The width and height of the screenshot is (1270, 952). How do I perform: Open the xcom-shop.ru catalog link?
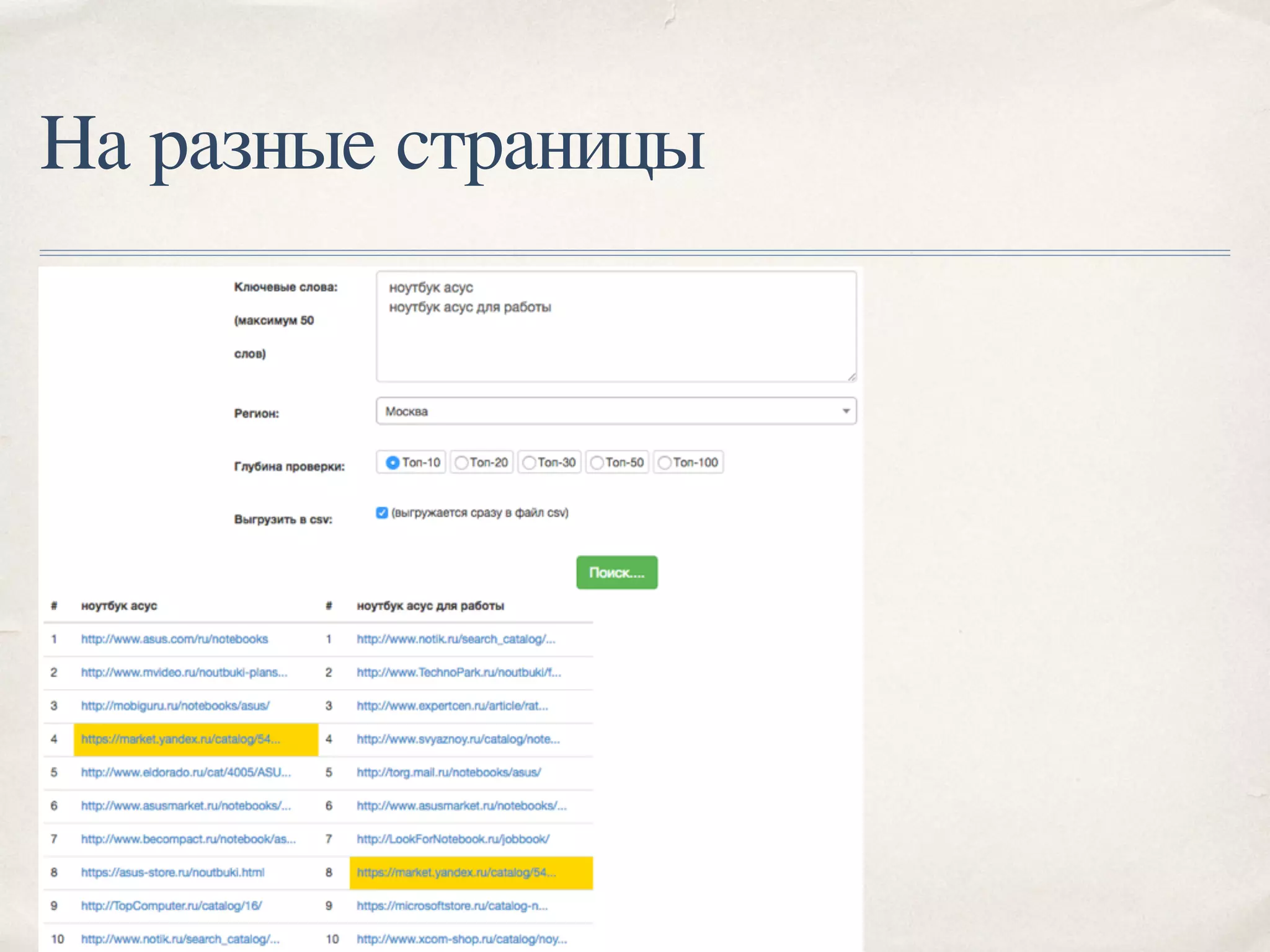(461, 939)
